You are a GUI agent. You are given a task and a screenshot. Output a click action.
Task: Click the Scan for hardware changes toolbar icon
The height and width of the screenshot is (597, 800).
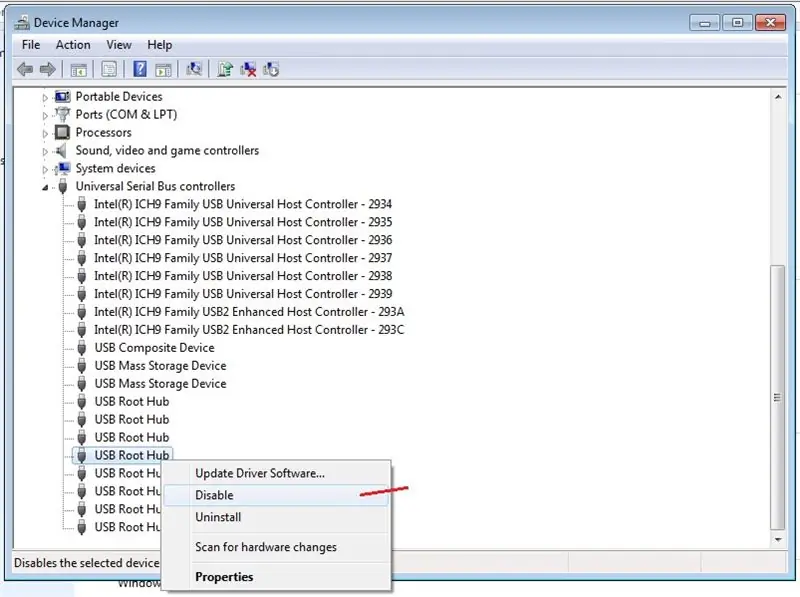pyautogui.click(x=194, y=69)
